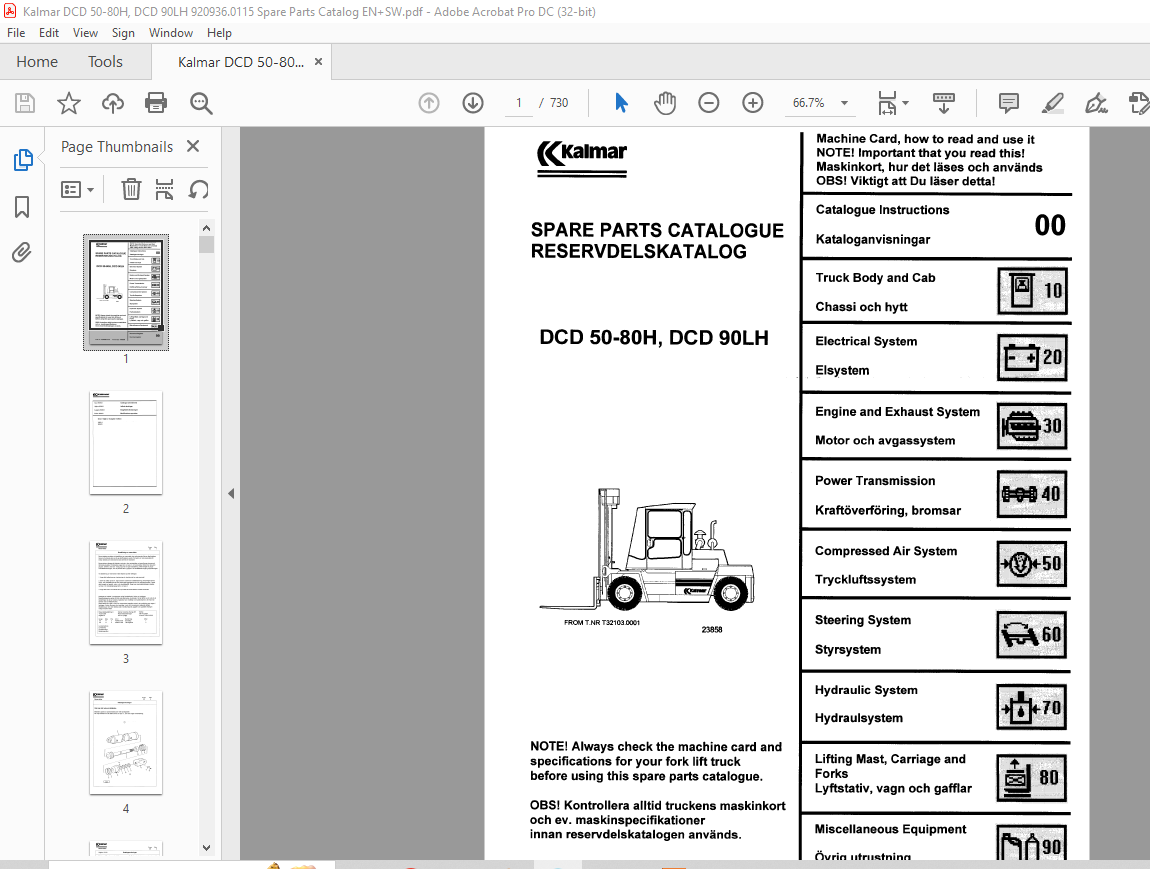Viewport: 1150px width, 869px height.
Task: Click the thumbnails panel scrollbar thumb
Action: point(207,244)
